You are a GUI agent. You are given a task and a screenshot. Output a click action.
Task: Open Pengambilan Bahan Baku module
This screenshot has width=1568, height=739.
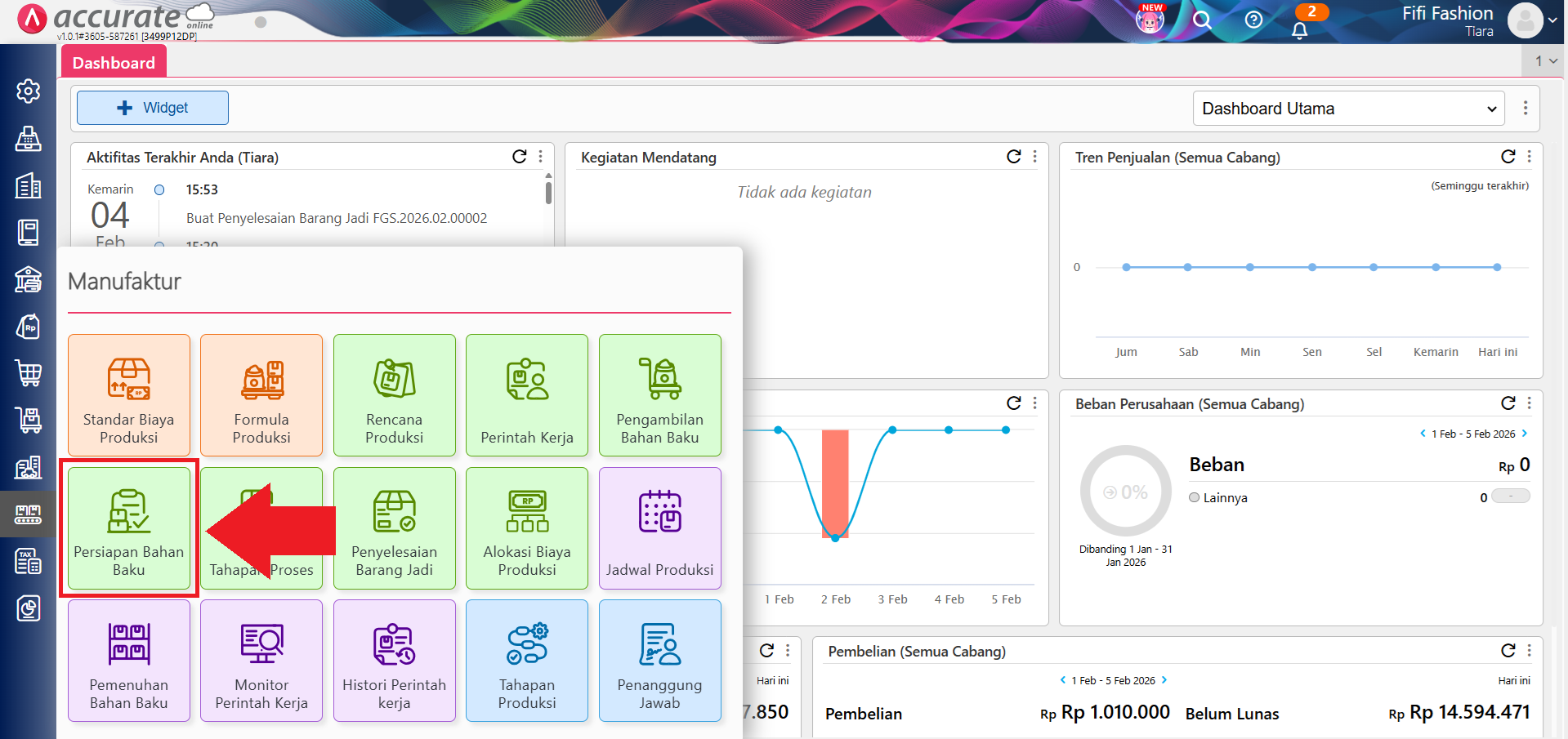point(660,395)
